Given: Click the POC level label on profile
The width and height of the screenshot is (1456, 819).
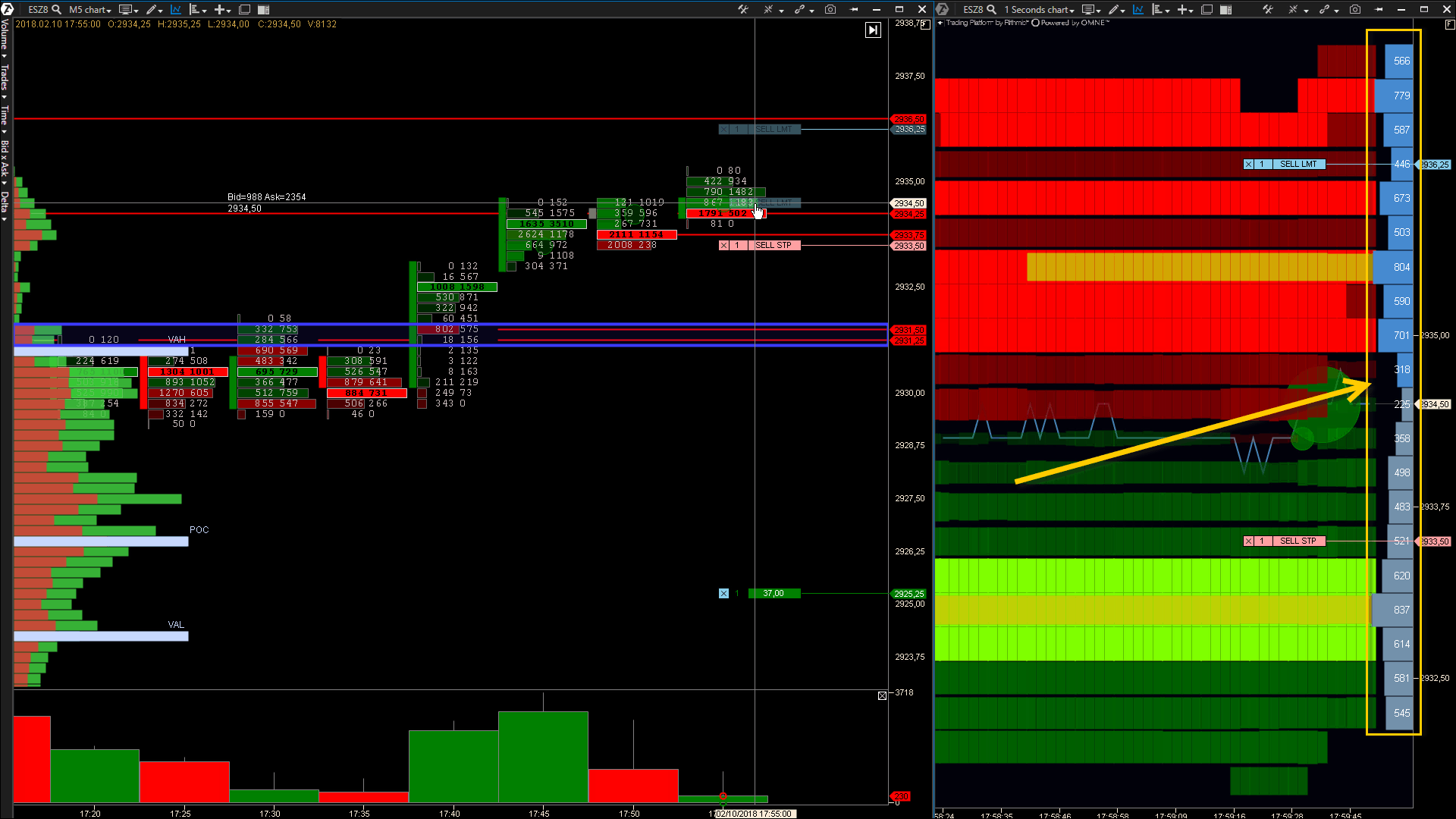Looking at the screenshot, I should tap(199, 530).
